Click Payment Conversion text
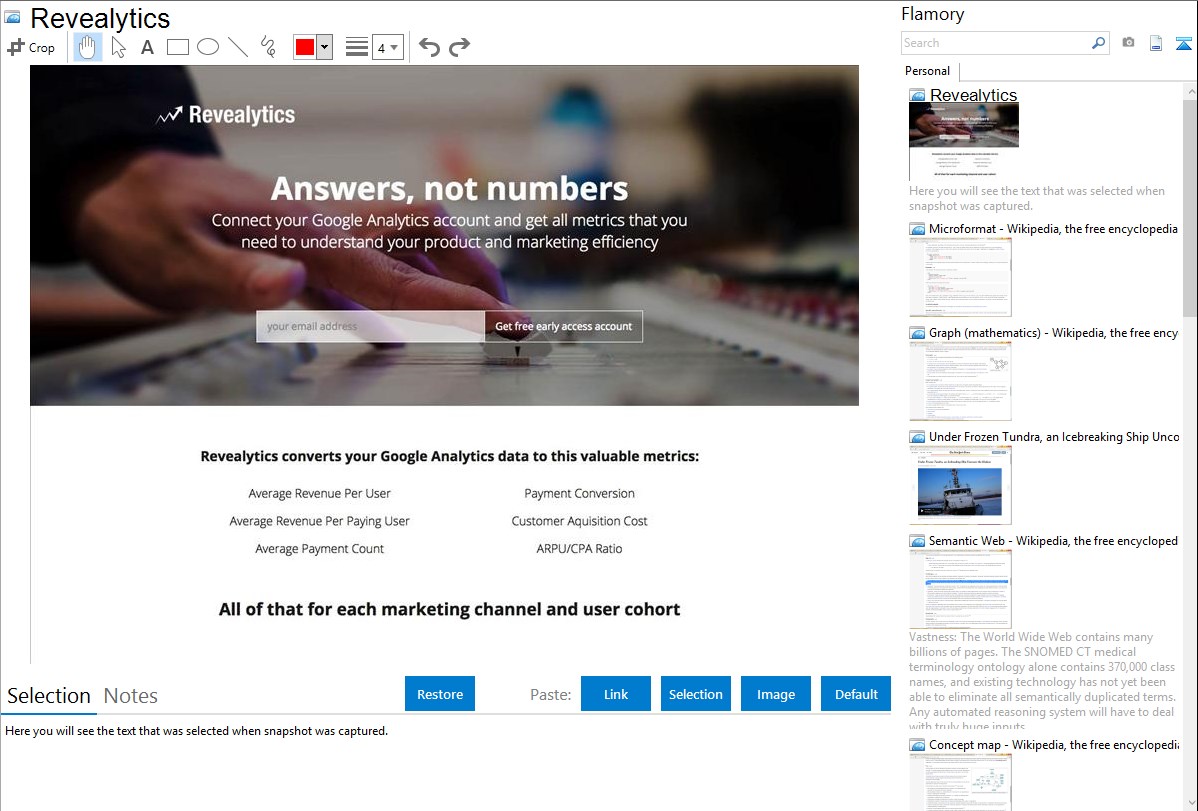This screenshot has width=1198, height=811. tap(579, 493)
